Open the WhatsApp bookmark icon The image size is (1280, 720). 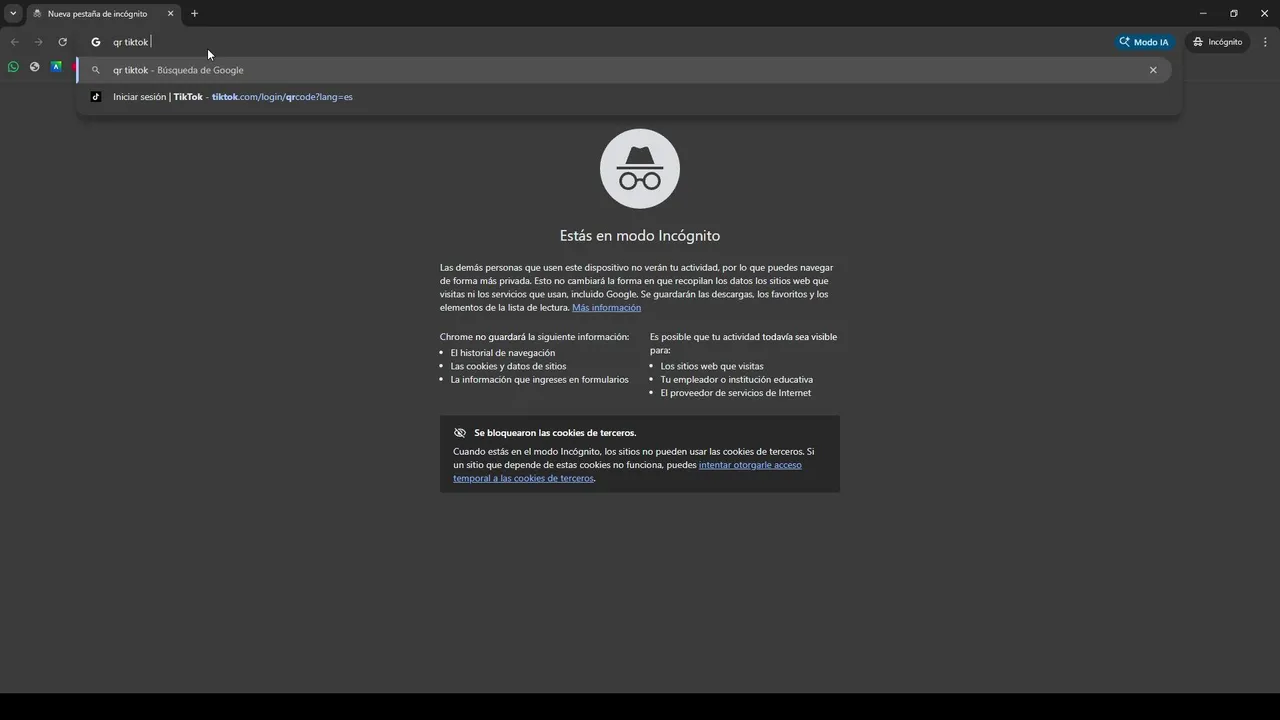point(13,67)
